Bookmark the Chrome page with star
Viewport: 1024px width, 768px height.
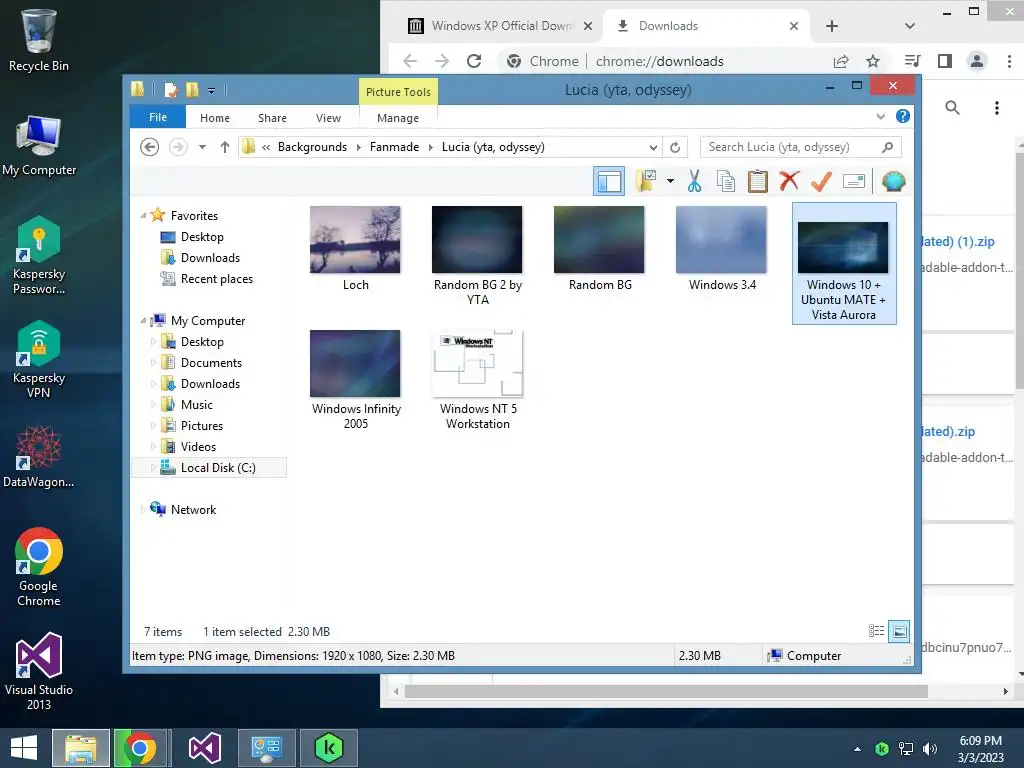click(x=872, y=61)
